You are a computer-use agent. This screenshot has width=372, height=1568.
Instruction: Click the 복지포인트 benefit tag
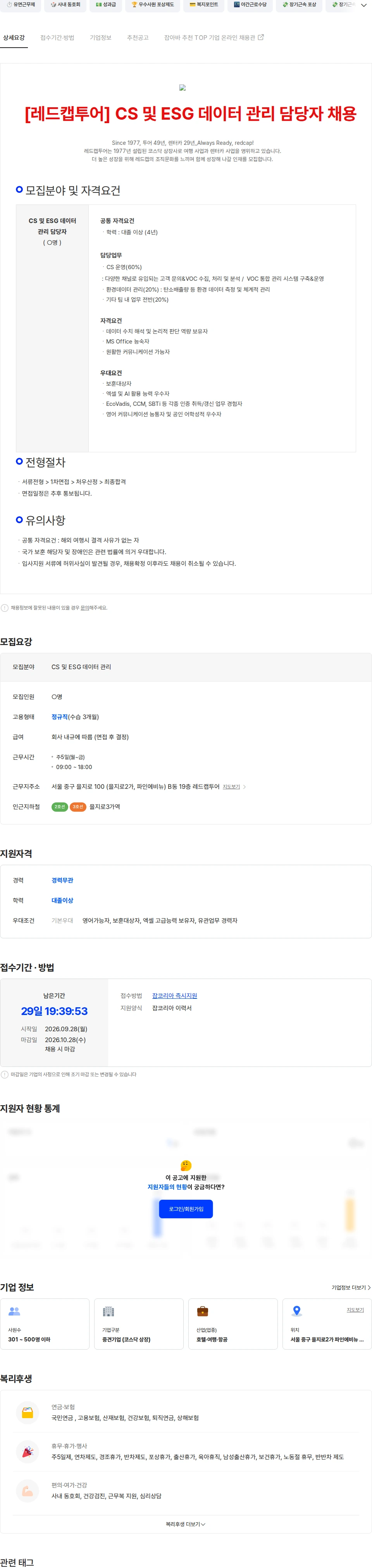(x=204, y=5)
